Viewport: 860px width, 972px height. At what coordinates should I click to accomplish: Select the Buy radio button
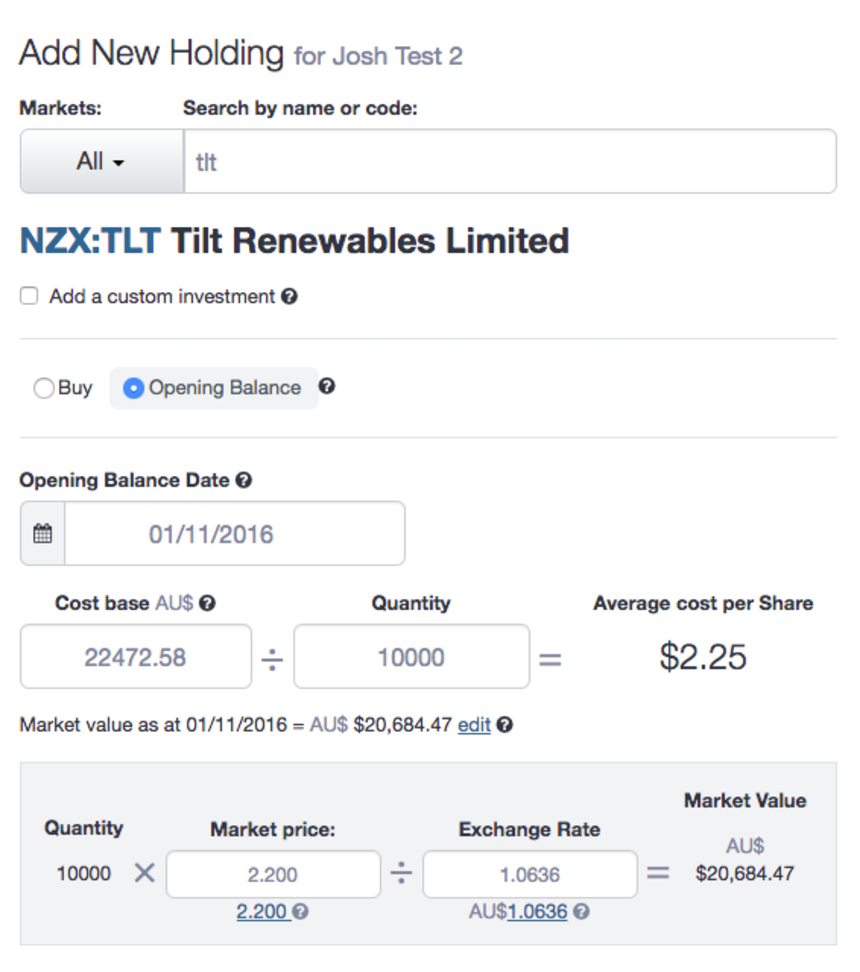[x=42, y=388]
